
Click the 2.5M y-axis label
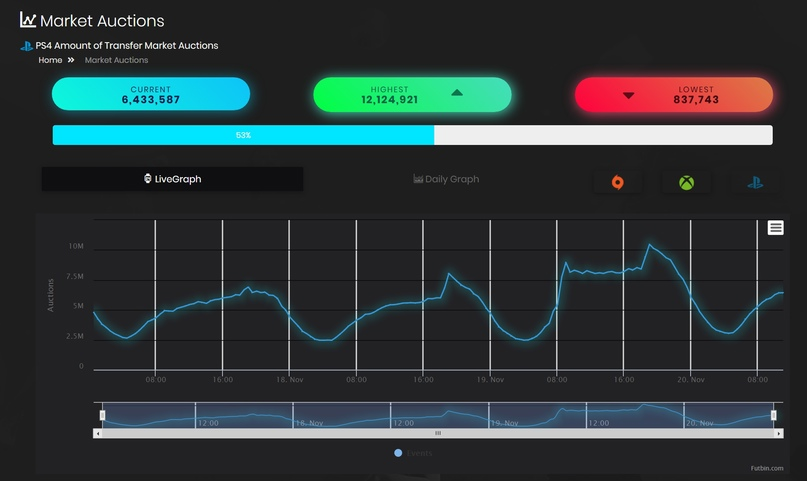point(75,336)
